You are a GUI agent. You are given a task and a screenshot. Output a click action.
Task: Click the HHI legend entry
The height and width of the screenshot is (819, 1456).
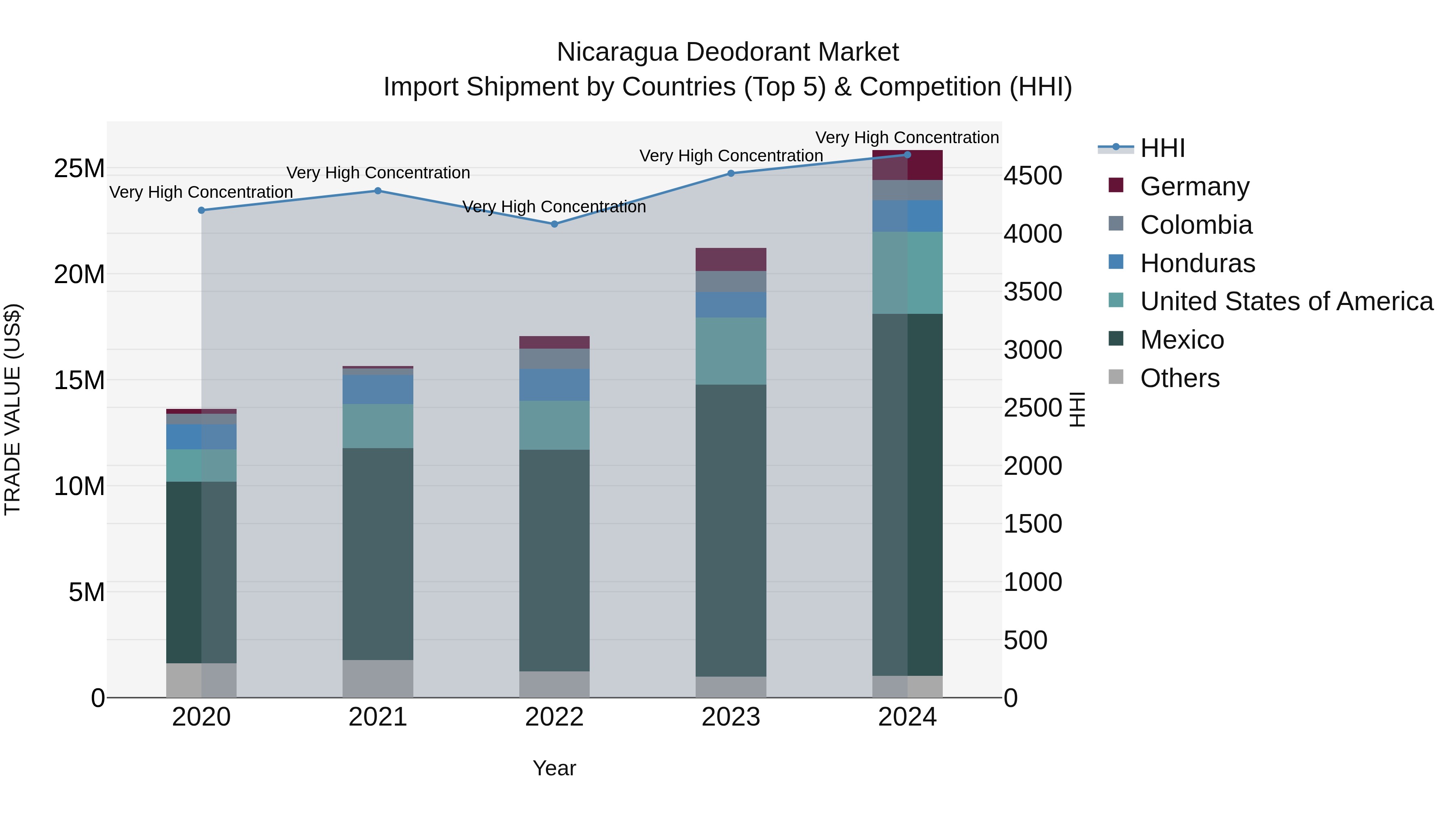[x=1141, y=148]
